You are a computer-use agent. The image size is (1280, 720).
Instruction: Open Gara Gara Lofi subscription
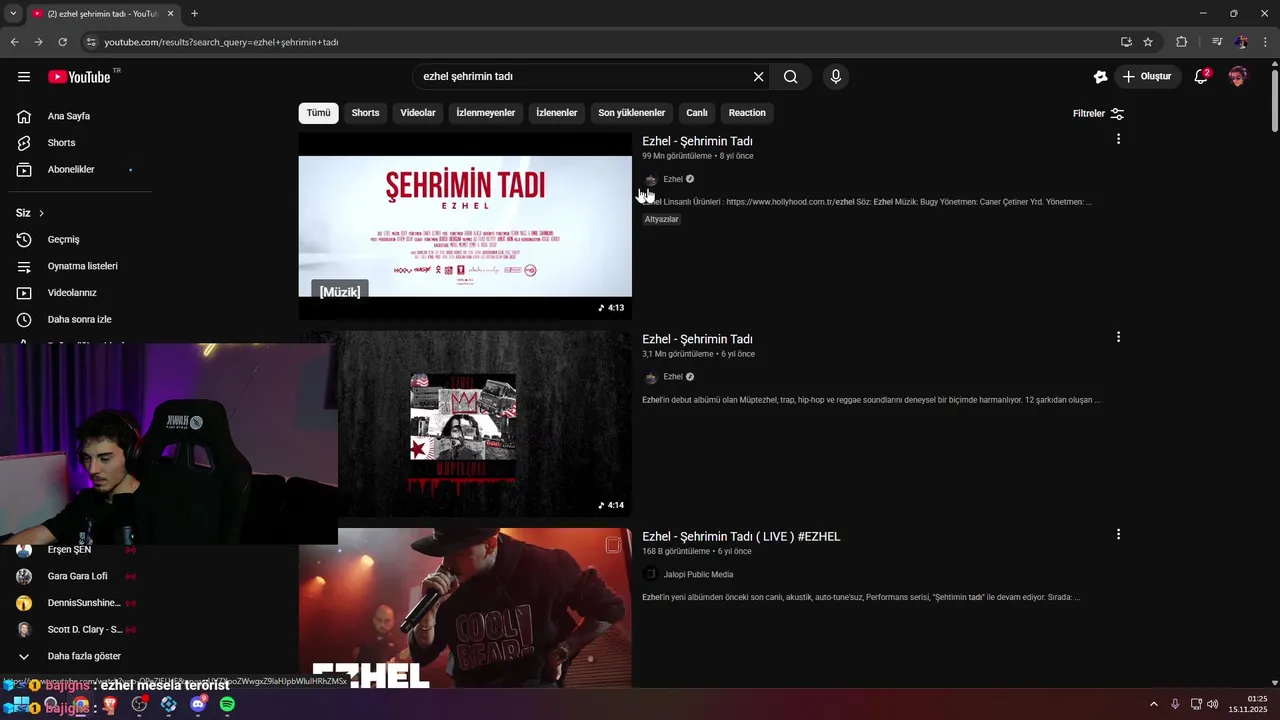[77, 576]
